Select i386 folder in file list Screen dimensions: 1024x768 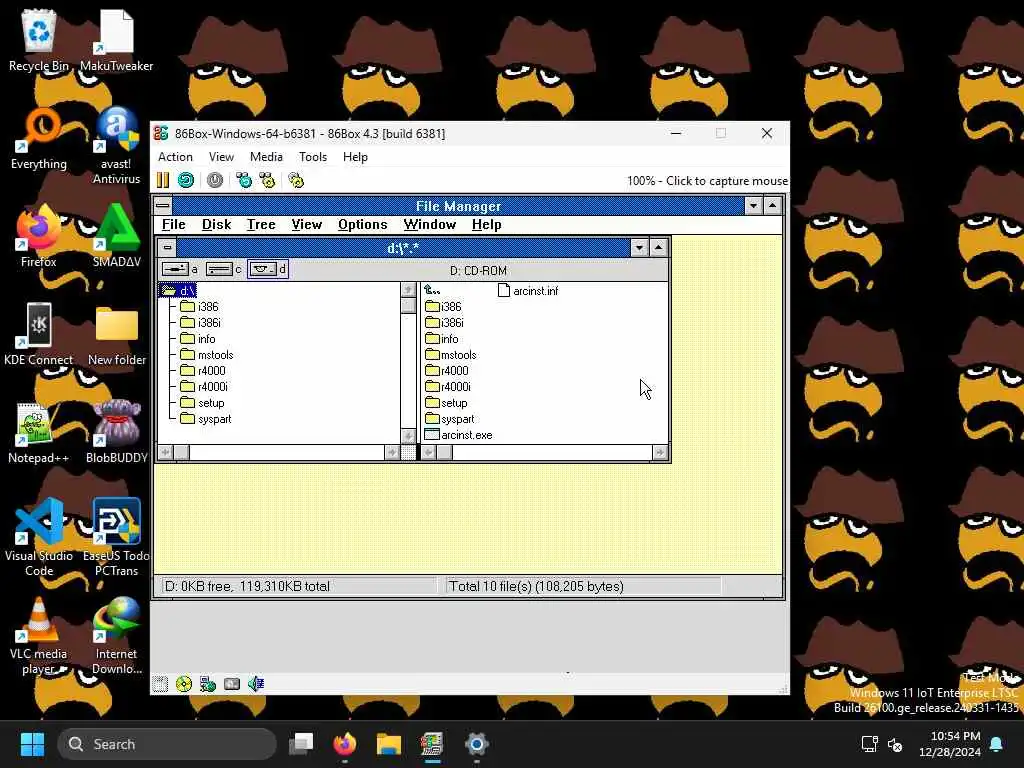point(443,306)
